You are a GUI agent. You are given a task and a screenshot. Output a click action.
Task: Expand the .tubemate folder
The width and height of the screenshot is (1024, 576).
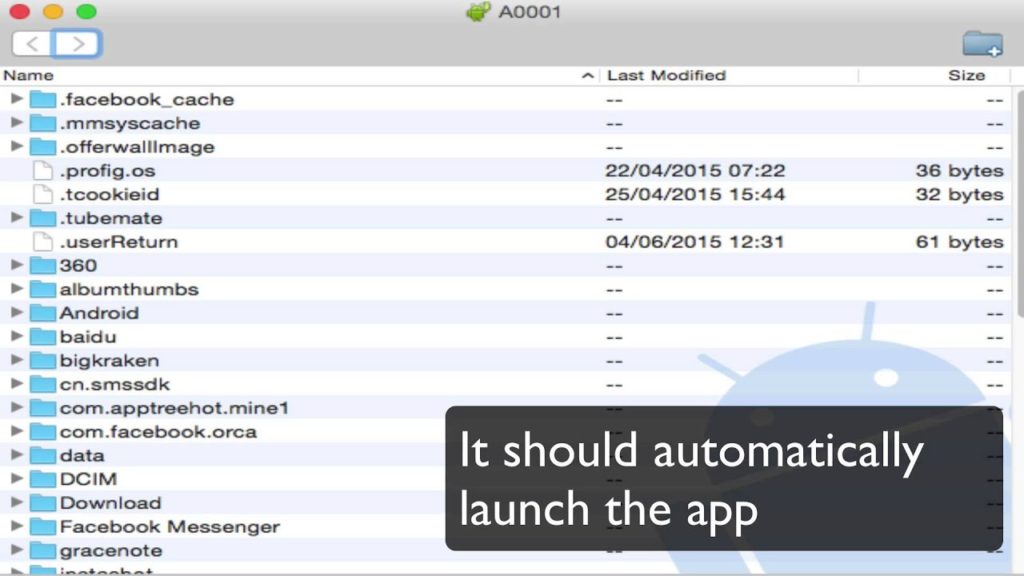pos(16,217)
